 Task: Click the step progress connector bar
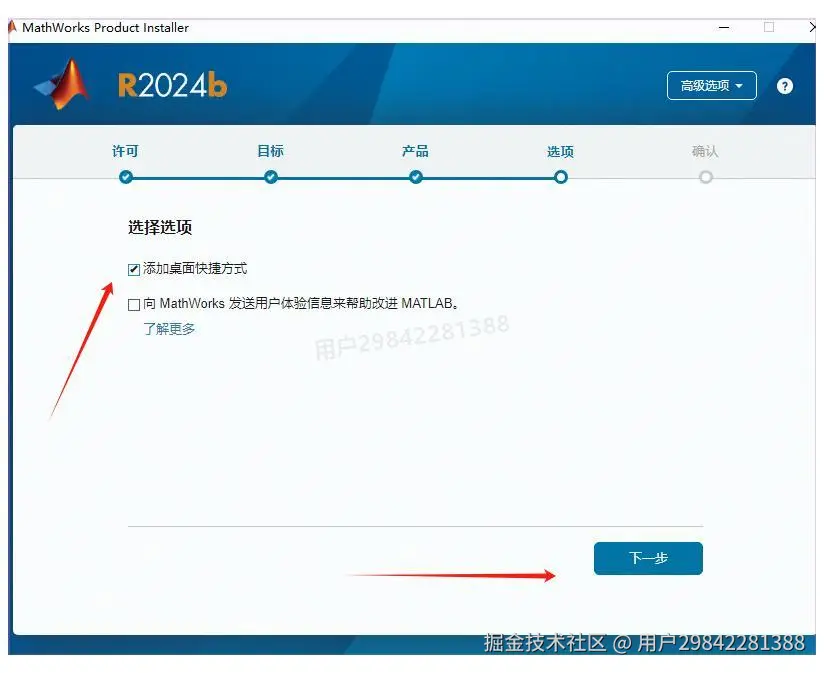[340, 177]
